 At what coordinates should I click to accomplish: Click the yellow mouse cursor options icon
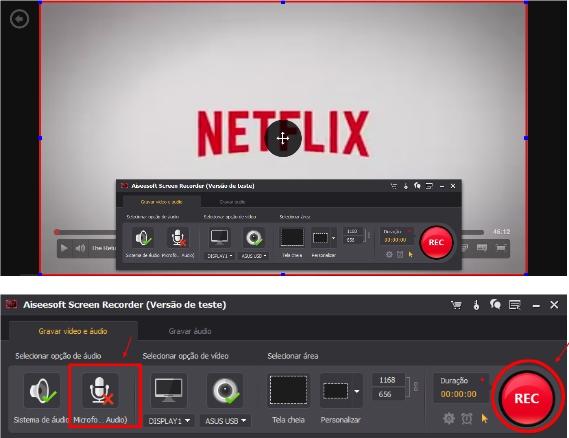click(484, 418)
